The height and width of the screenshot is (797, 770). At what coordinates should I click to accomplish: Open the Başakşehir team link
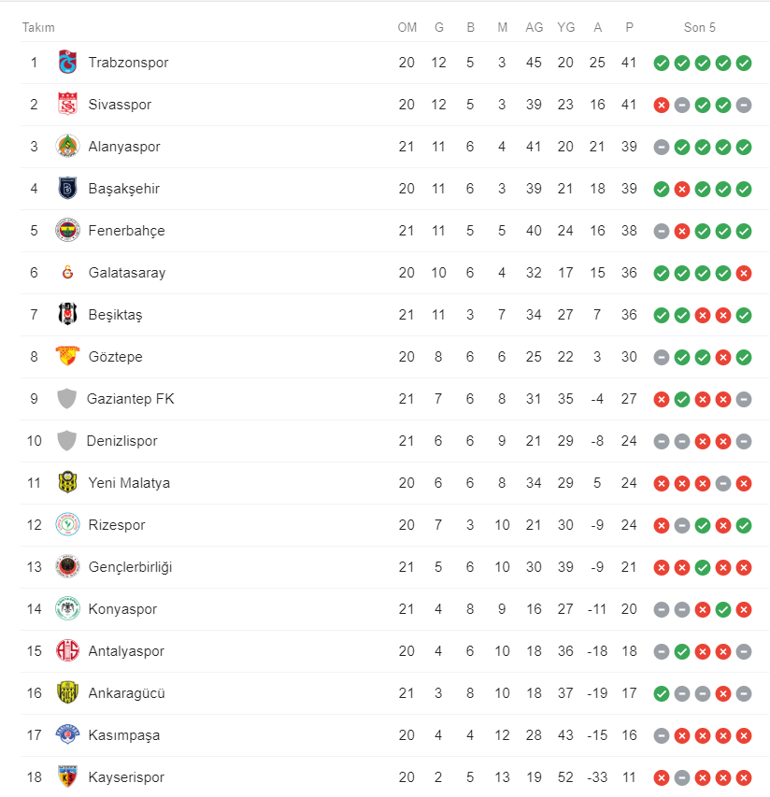pyautogui.click(x=123, y=188)
